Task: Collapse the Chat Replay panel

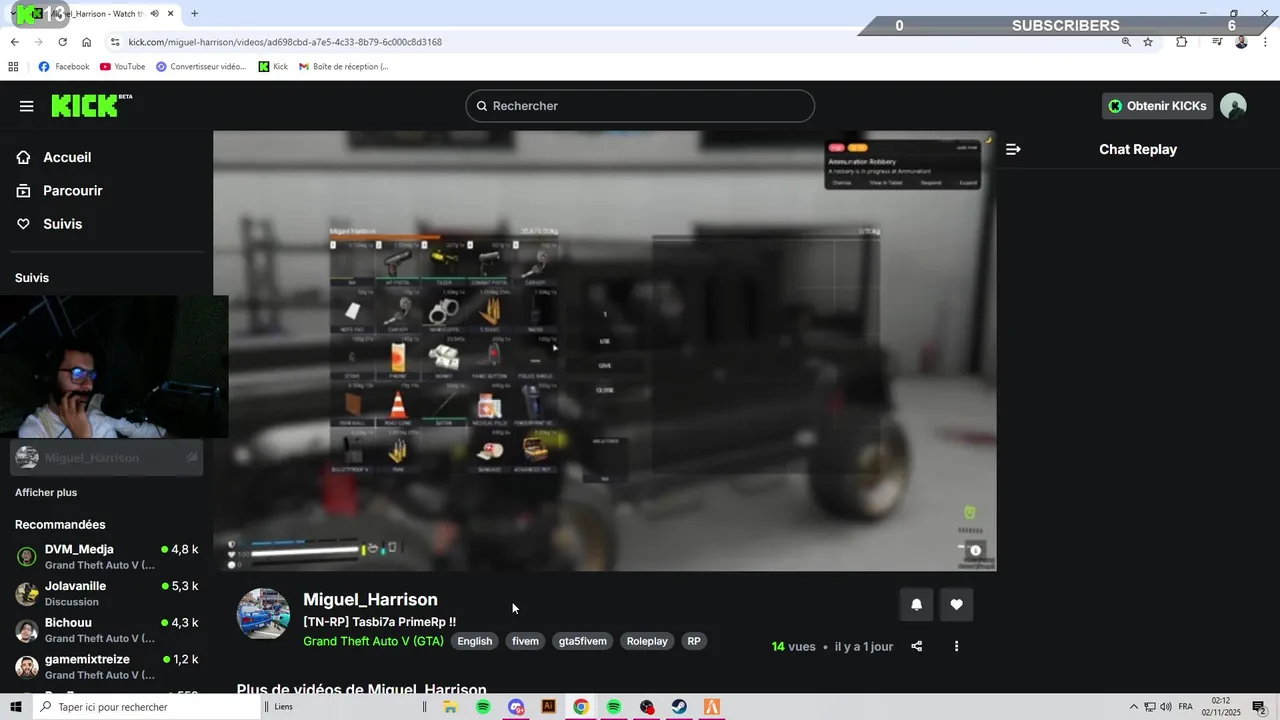Action: tap(1013, 149)
